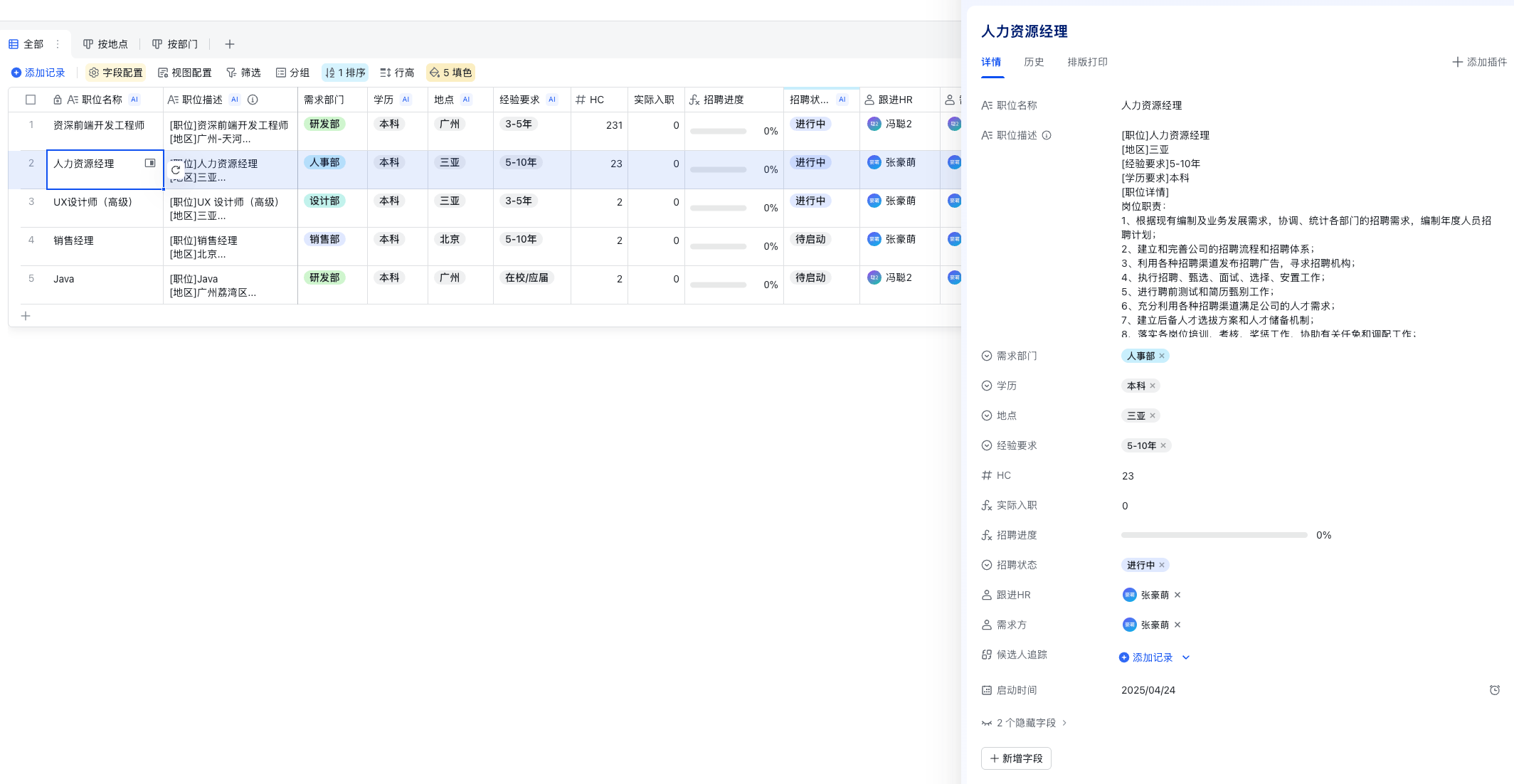Click the reminder clock icon beside 启动时间
The image size is (1514, 784).
click(1494, 690)
